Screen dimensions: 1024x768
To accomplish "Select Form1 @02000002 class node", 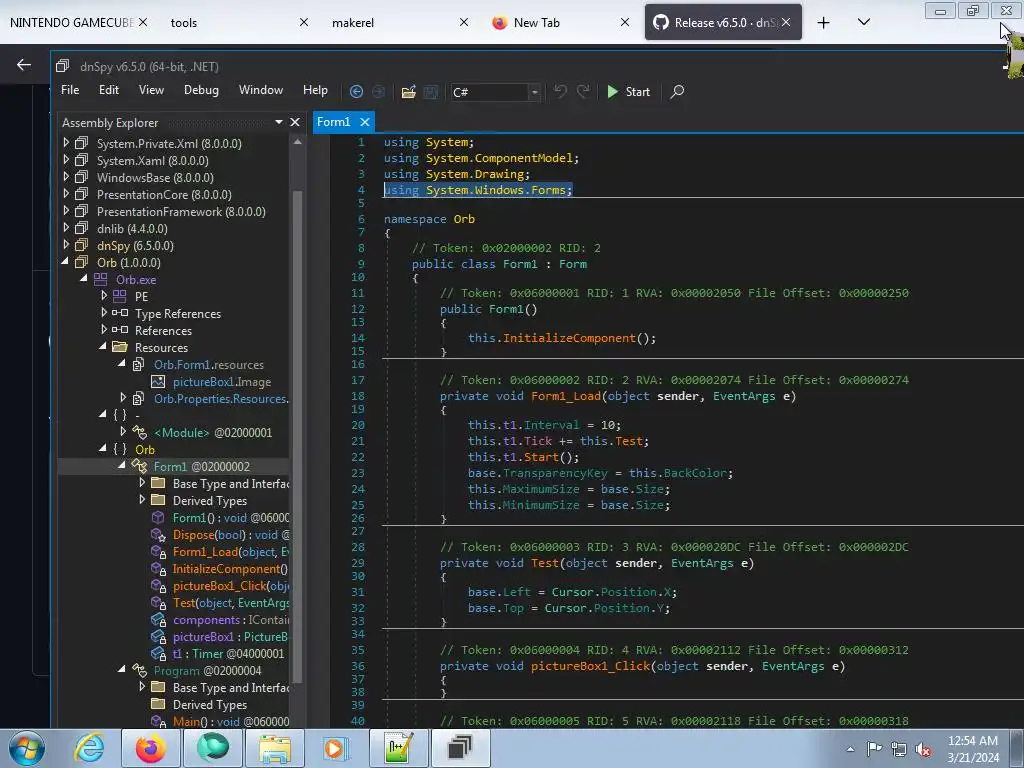I will [201, 467].
